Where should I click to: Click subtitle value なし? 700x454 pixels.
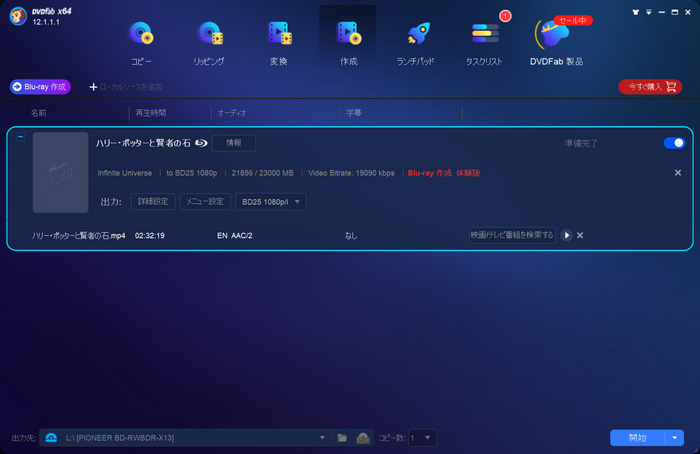tap(351, 236)
